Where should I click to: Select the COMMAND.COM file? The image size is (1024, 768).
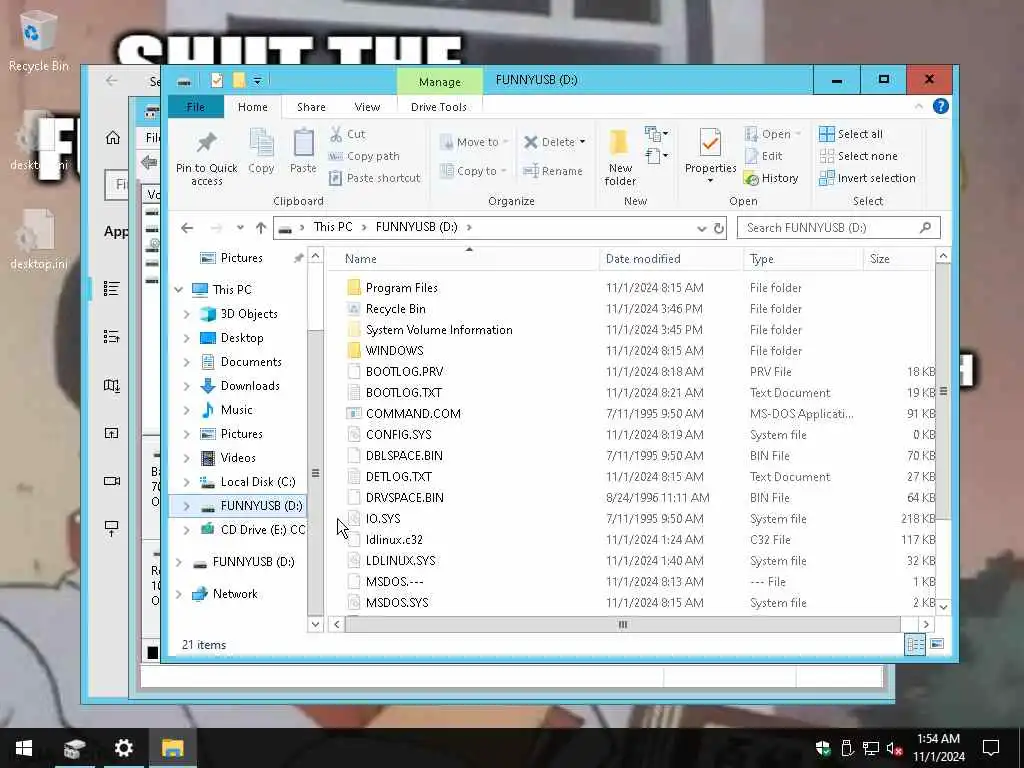pyautogui.click(x=413, y=413)
